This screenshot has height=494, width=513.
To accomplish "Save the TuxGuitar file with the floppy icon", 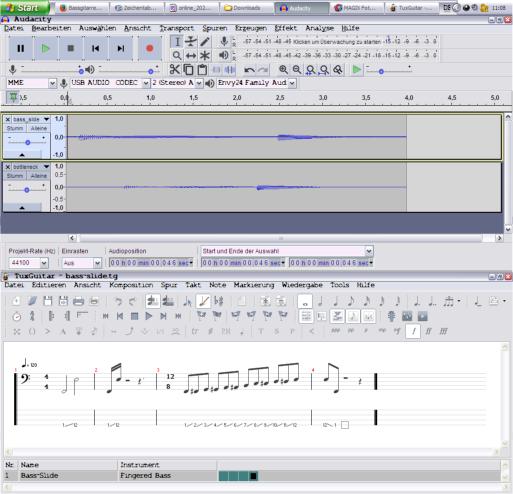I will pyautogui.click(x=48, y=301).
